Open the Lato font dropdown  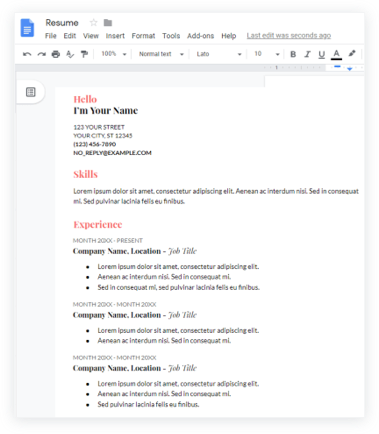coord(219,54)
